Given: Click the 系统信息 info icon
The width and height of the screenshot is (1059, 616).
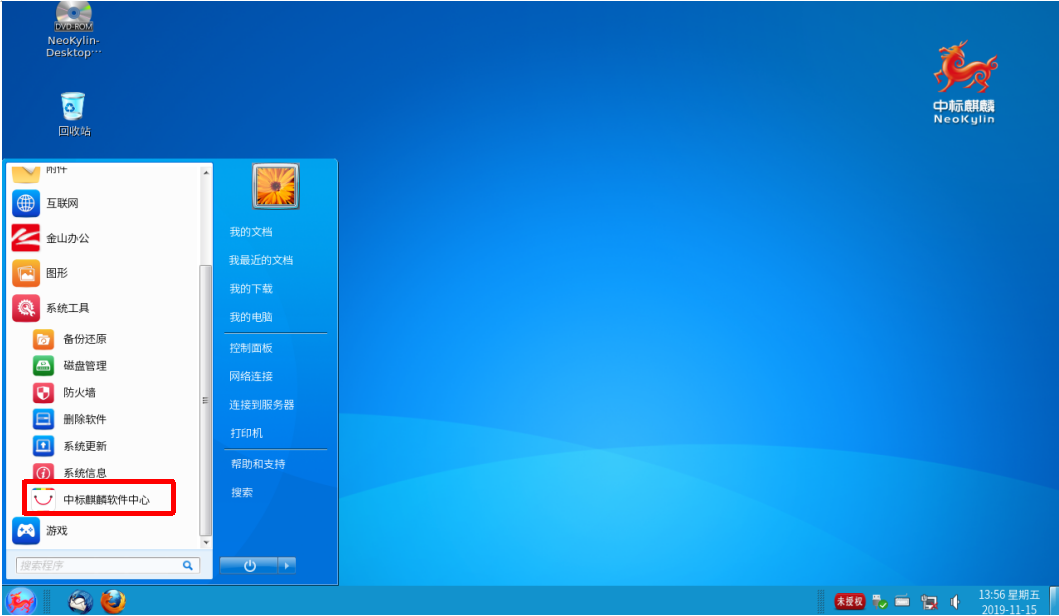Looking at the screenshot, I should (43, 471).
